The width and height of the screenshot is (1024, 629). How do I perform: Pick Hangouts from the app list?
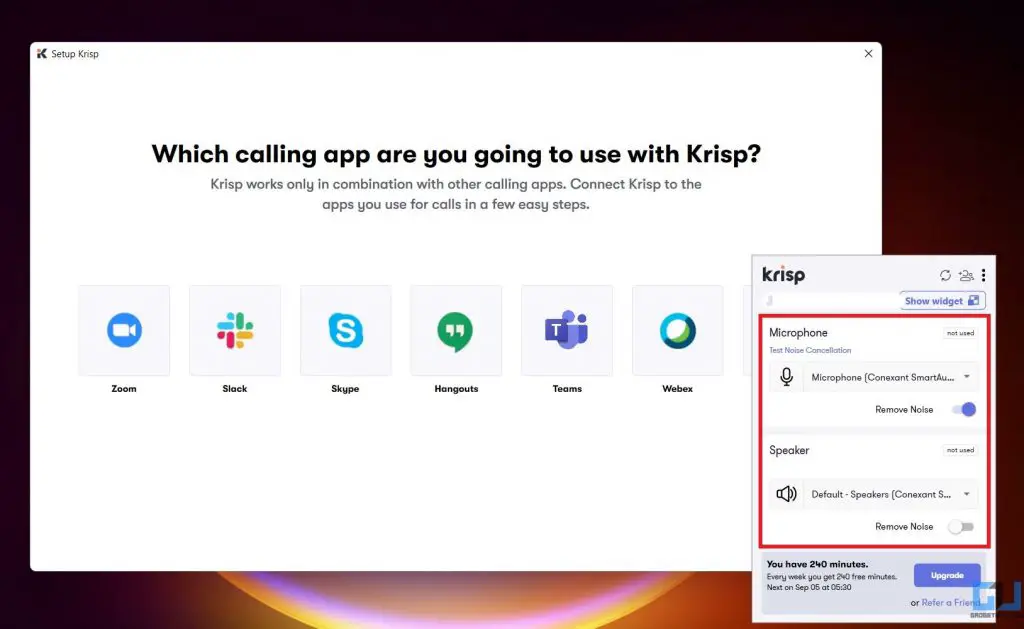point(456,330)
